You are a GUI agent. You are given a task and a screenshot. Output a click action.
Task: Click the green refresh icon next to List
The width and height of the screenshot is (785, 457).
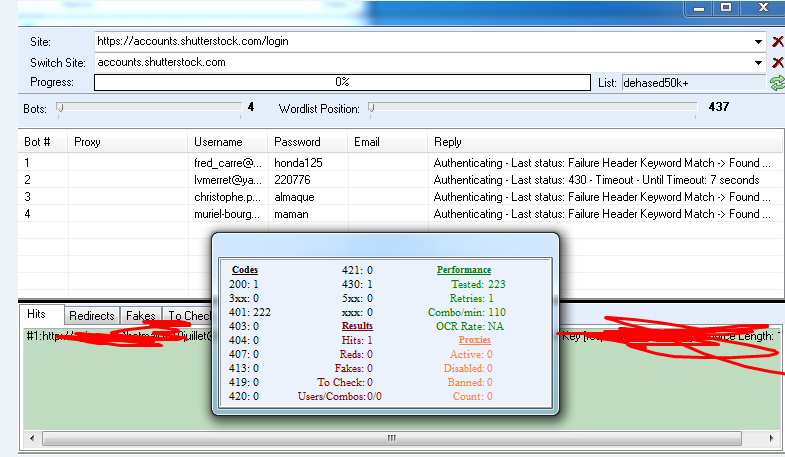(x=777, y=83)
